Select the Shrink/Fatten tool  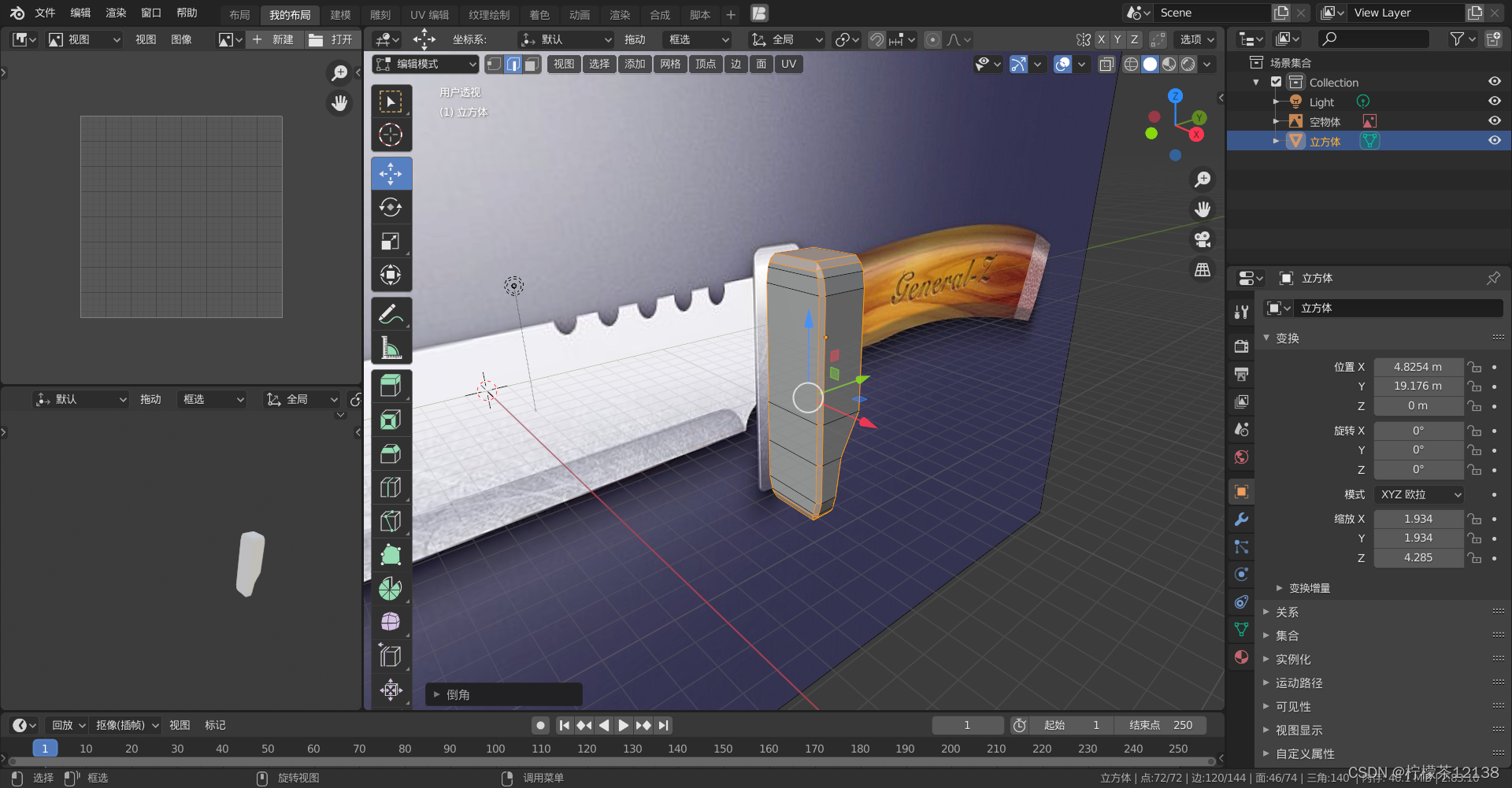pos(391,690)
